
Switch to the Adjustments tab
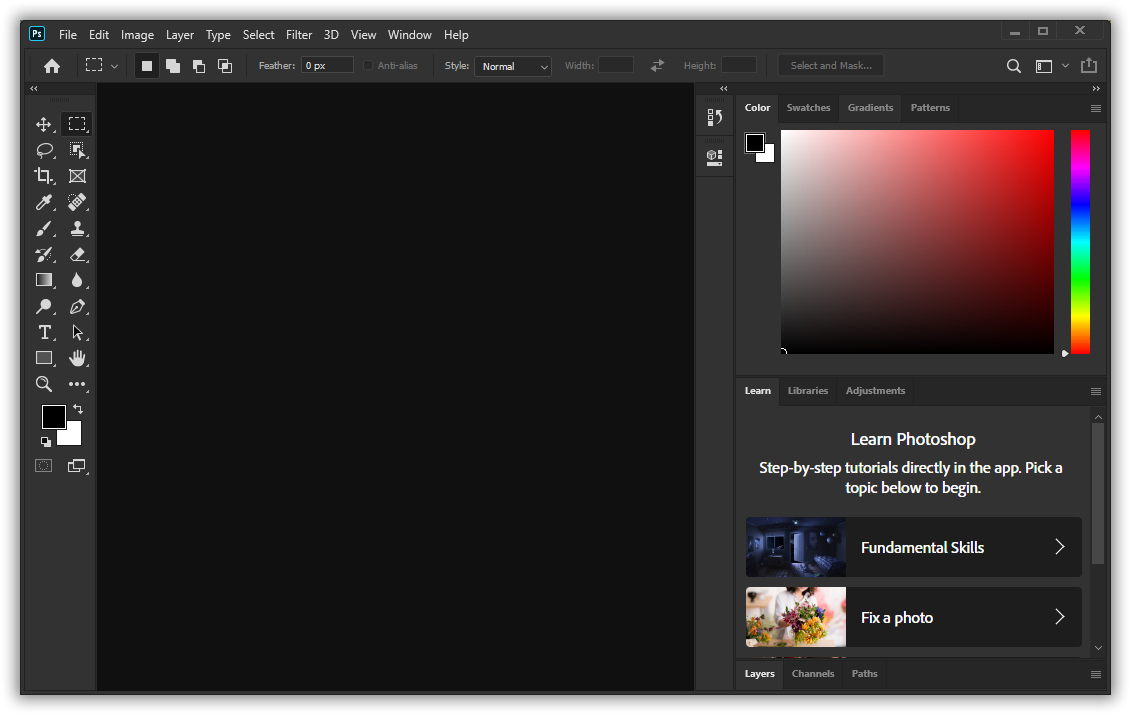875,390
